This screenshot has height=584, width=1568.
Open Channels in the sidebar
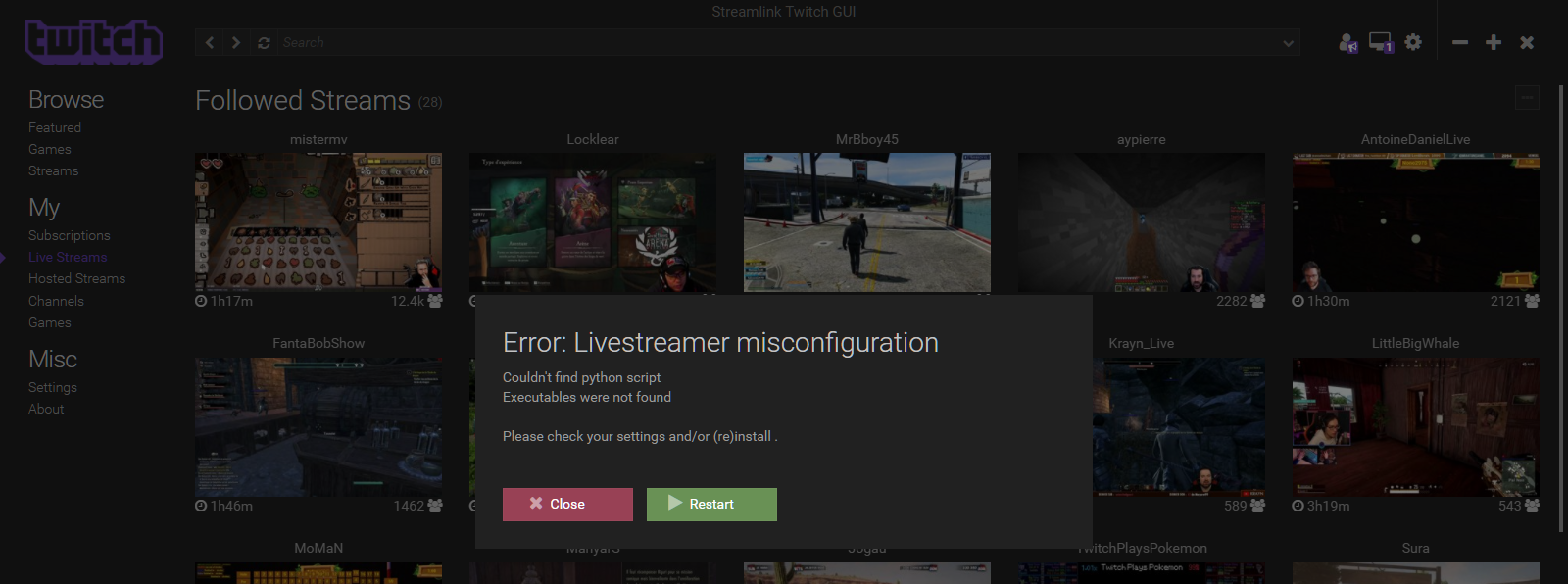tap(56, 301)
